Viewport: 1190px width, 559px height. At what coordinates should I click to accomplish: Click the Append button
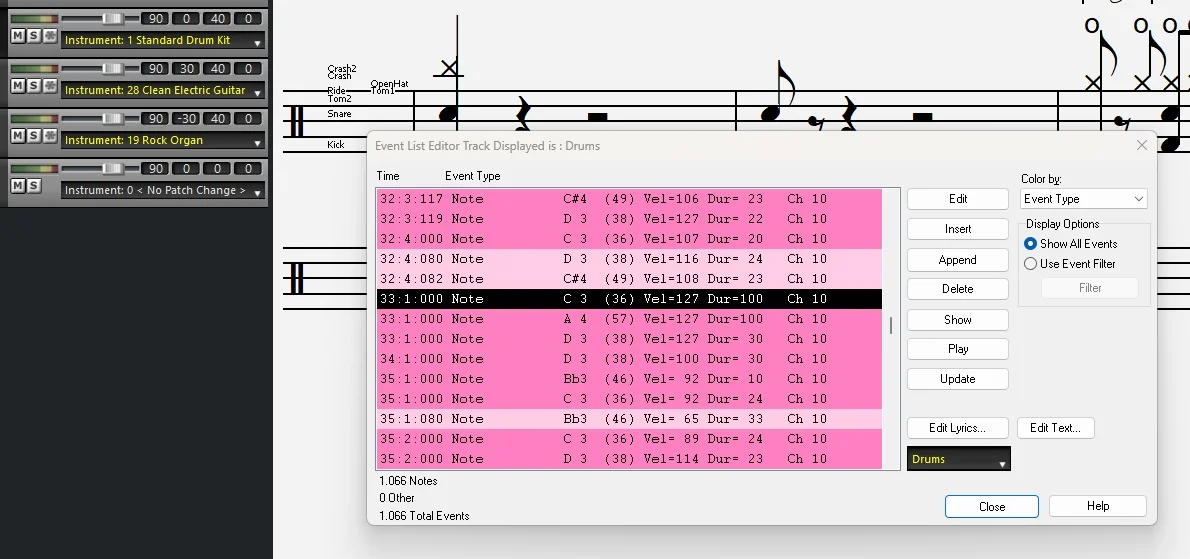point(958,259)
